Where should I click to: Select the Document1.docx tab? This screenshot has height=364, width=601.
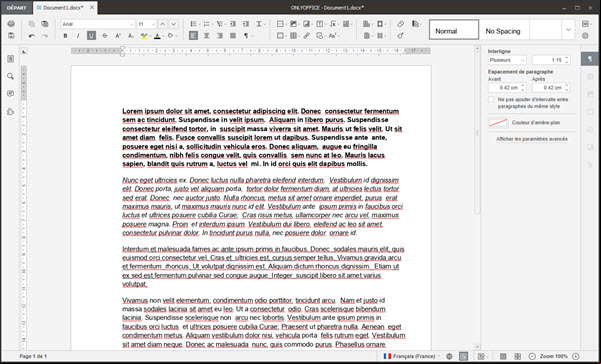point(65,8)
